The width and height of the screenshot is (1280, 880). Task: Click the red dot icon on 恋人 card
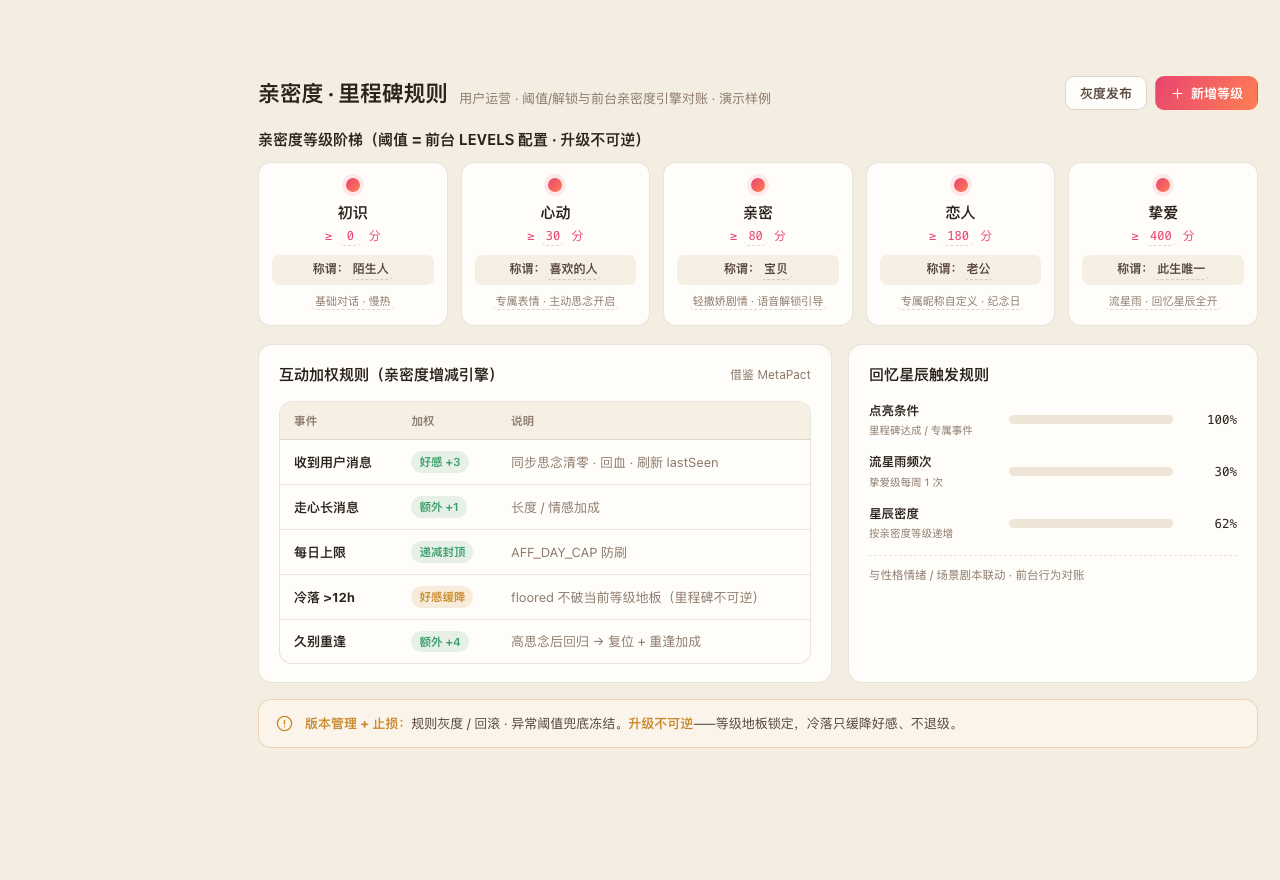click(961, 185)
